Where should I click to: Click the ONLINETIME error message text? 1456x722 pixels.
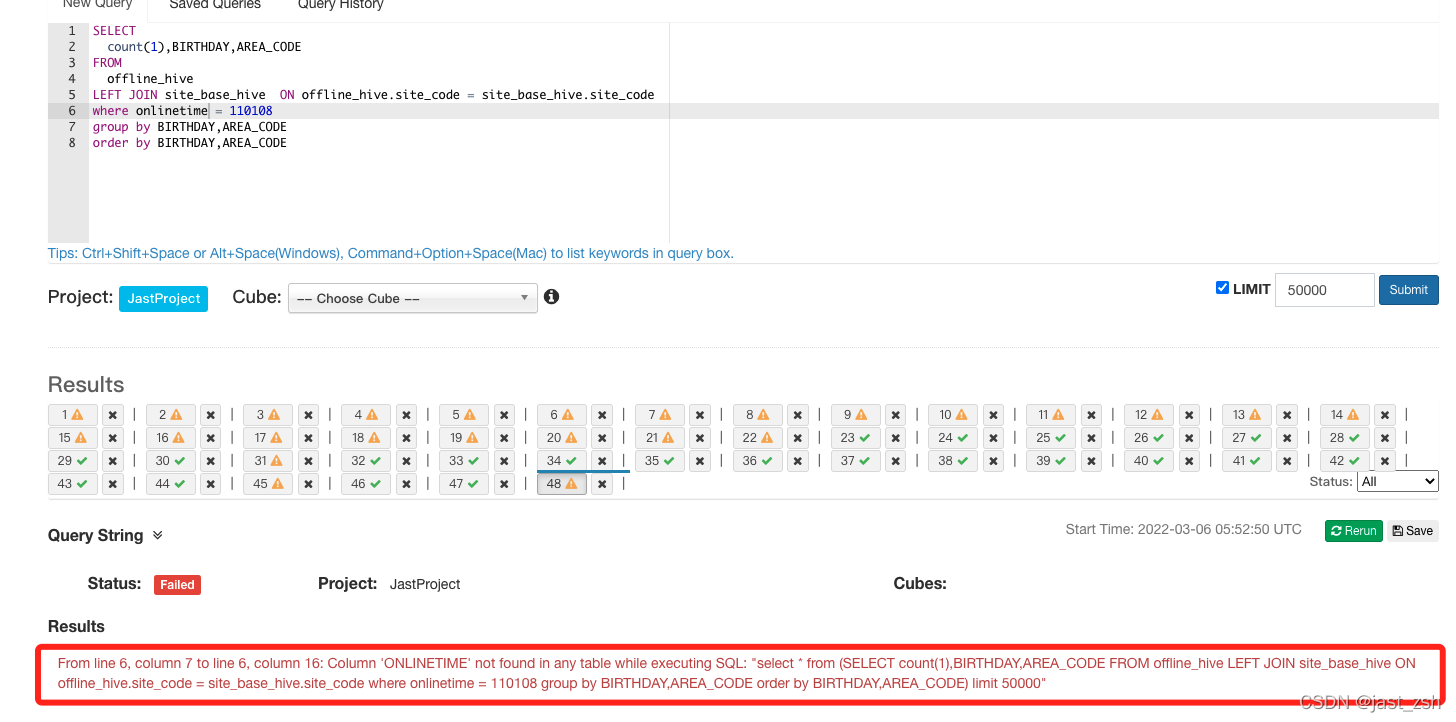click(737, 673)
